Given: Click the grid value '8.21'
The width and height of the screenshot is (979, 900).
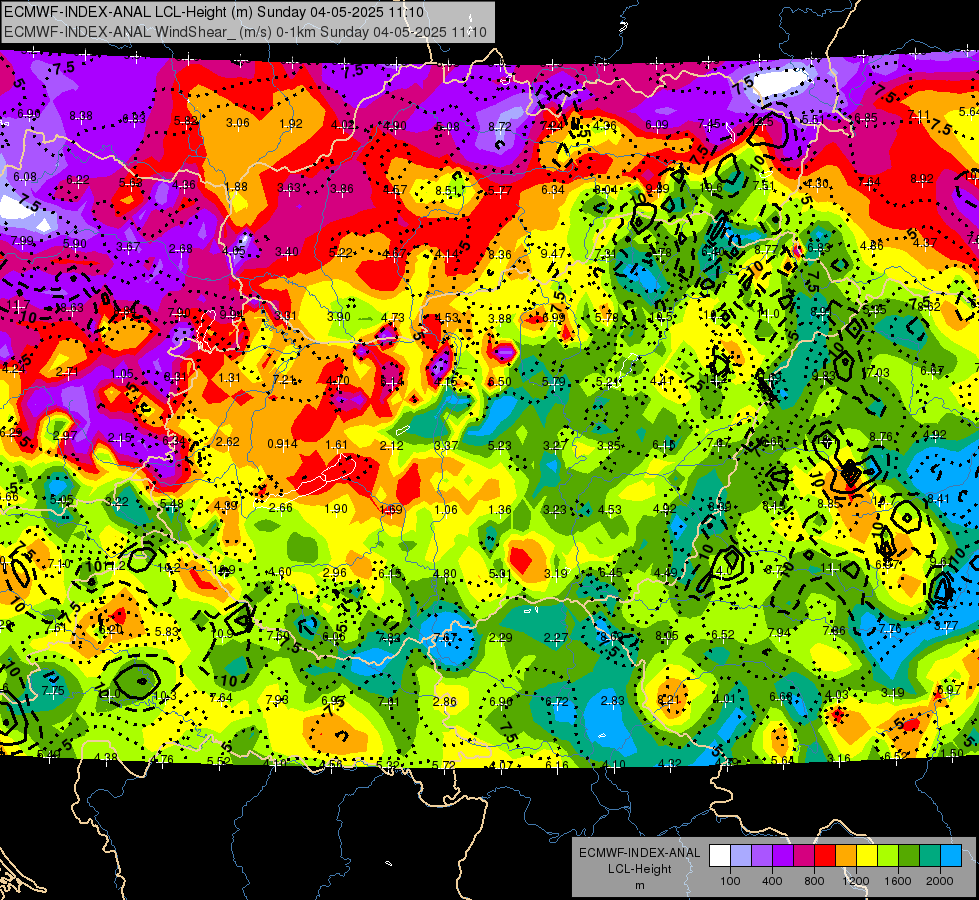Looking at the screenshot, I should [x=668, y=700].
